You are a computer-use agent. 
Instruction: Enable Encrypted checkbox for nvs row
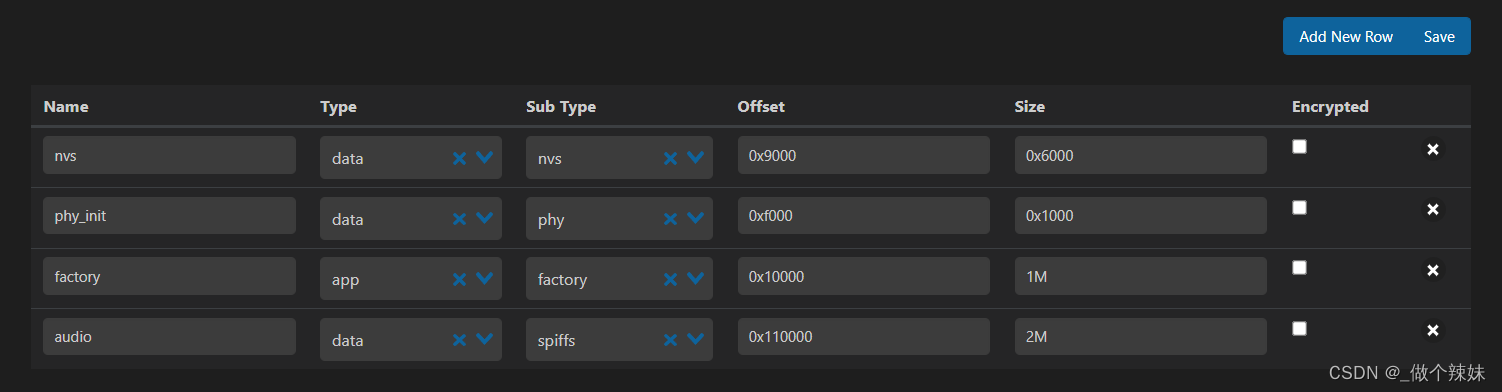(x=1299, y=146)
